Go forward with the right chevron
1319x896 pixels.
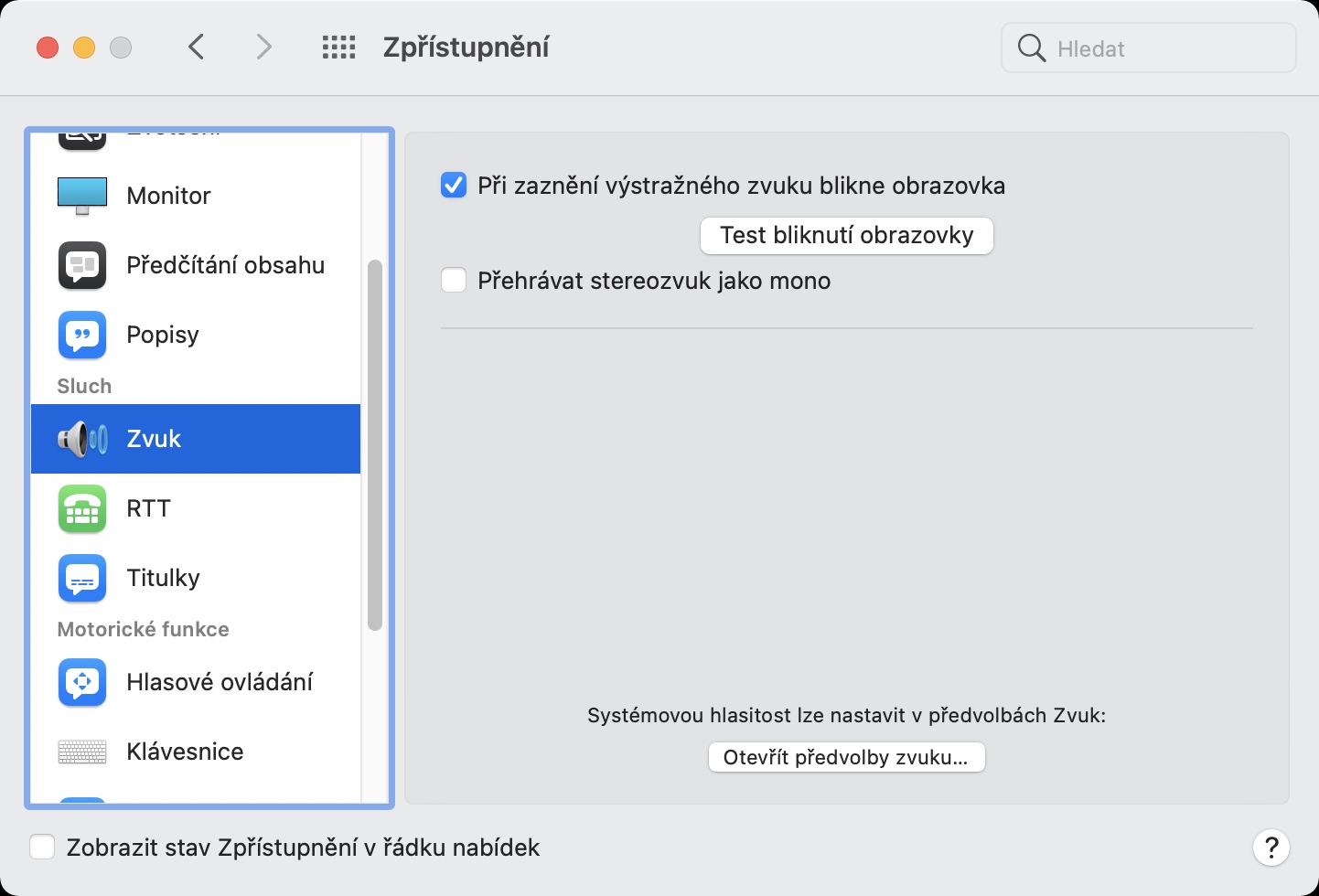tap(263, 47)
